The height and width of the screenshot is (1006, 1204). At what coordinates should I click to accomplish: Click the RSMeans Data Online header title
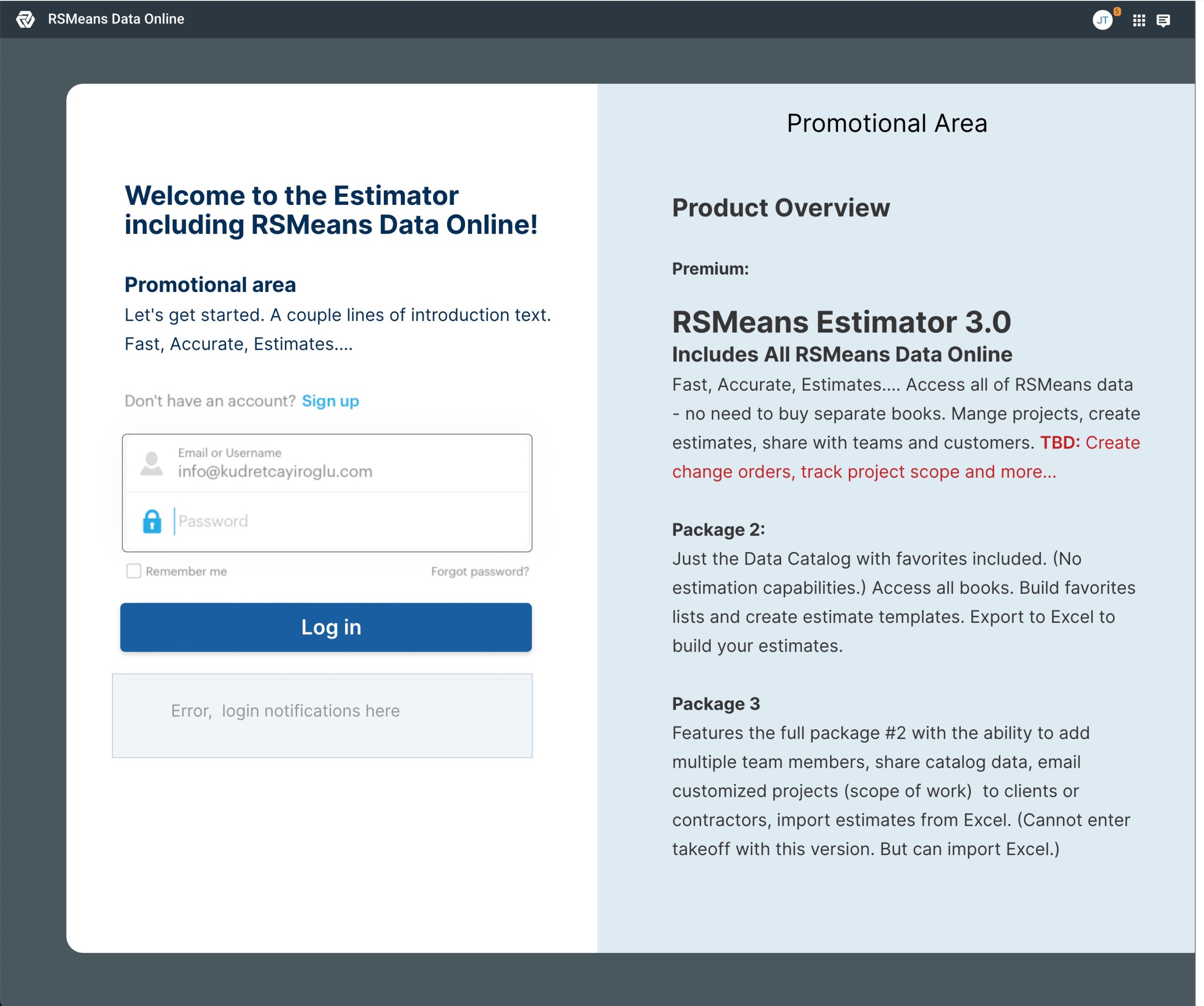pos(116,19)
